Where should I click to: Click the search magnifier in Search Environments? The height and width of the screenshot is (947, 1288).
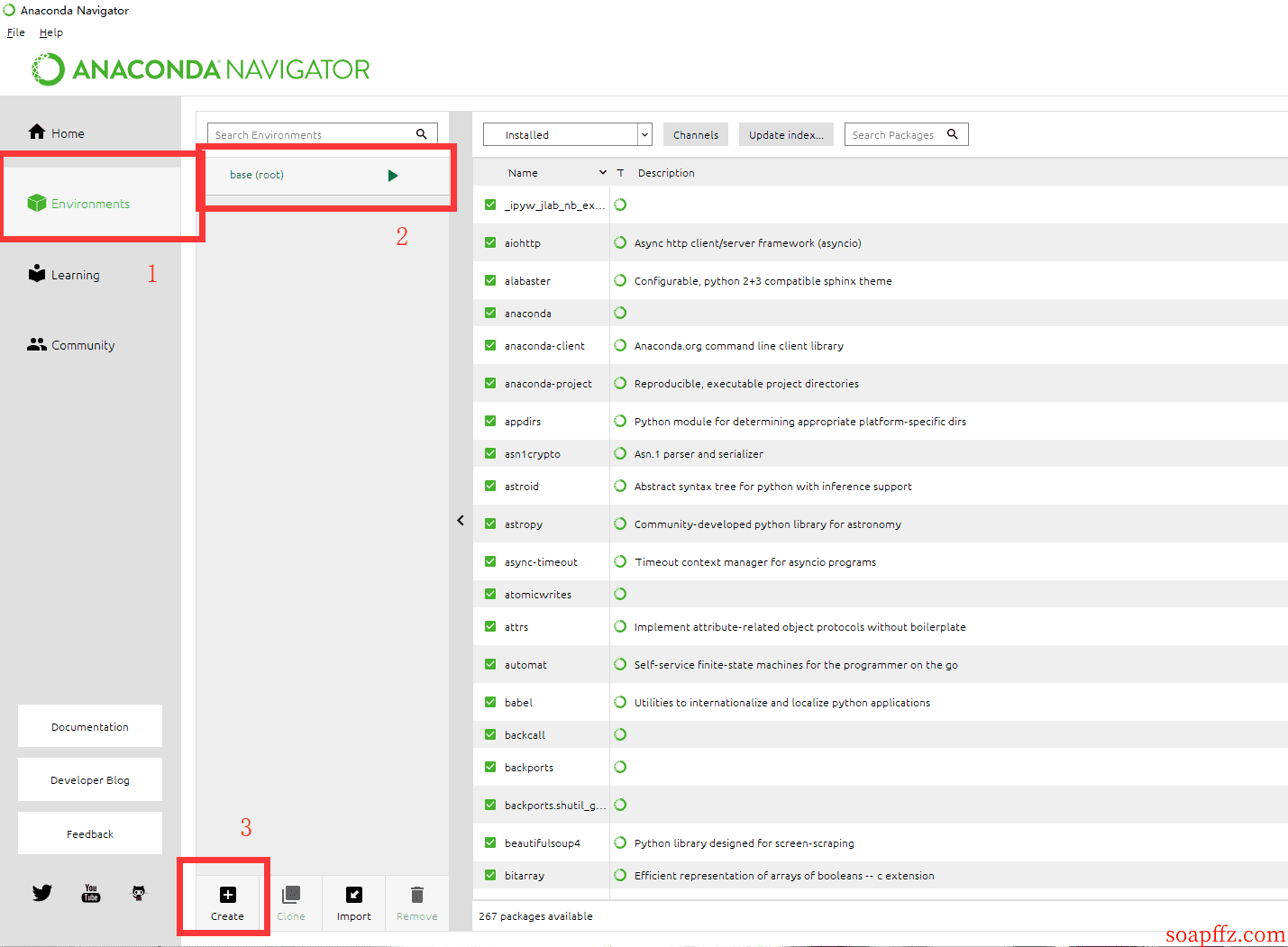pyautogui.click(x=421, y=134)
